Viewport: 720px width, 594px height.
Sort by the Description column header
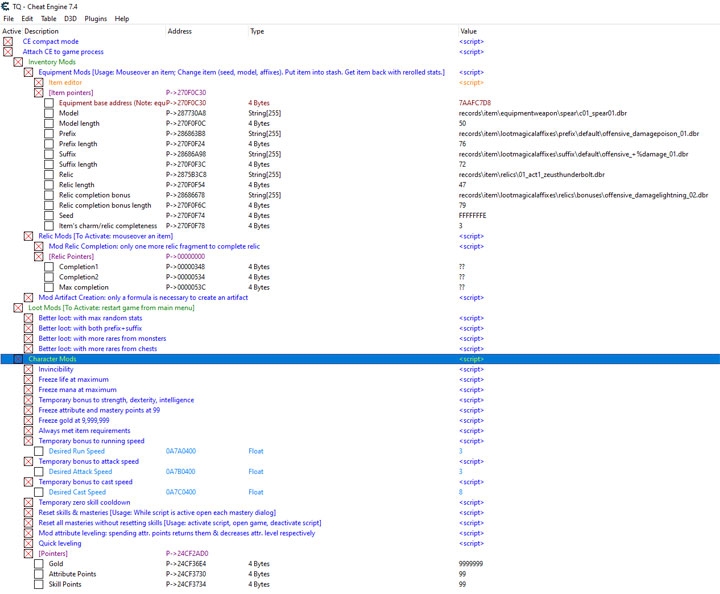tap(41, 31)
